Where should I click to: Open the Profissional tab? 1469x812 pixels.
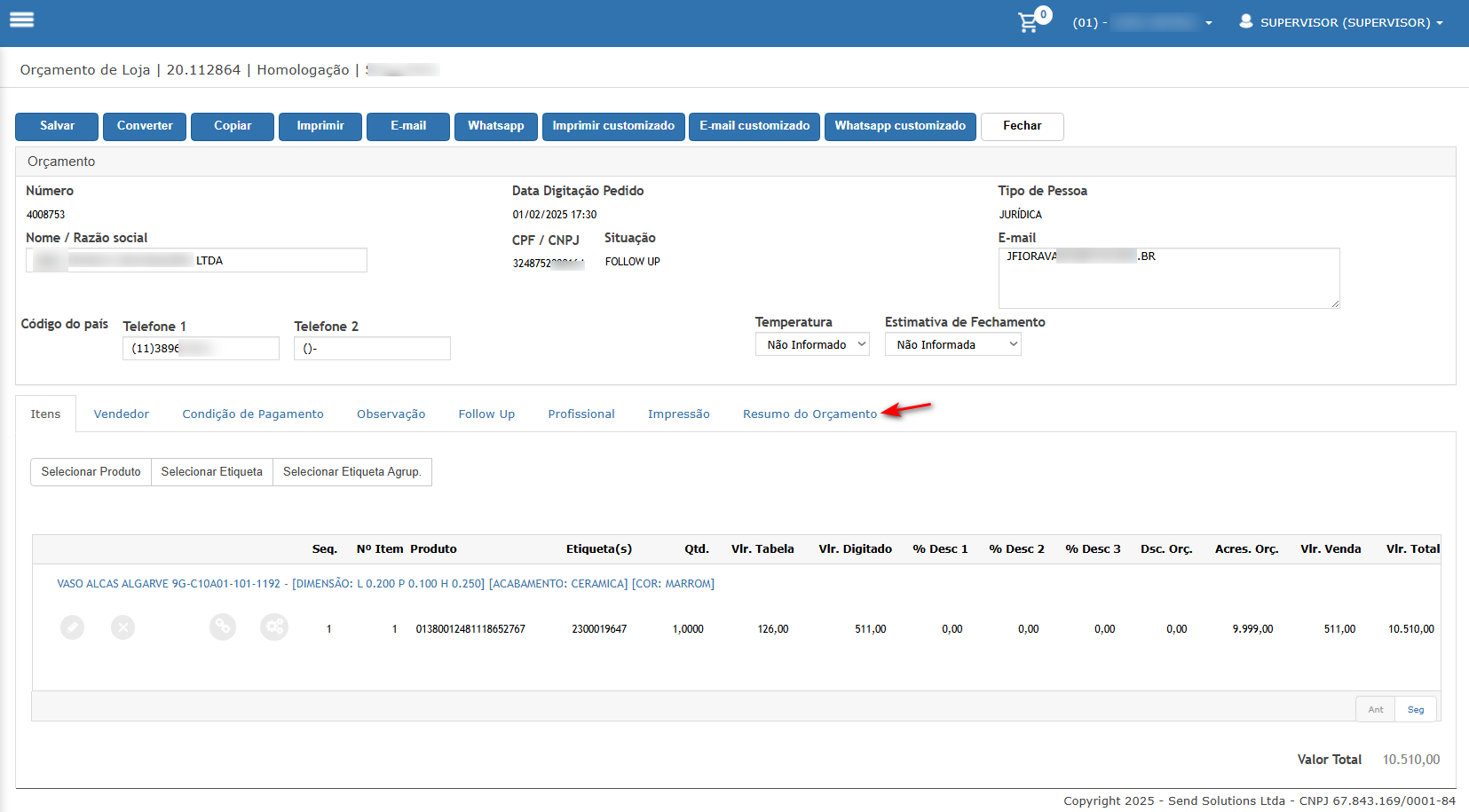[x=581, y=414]
